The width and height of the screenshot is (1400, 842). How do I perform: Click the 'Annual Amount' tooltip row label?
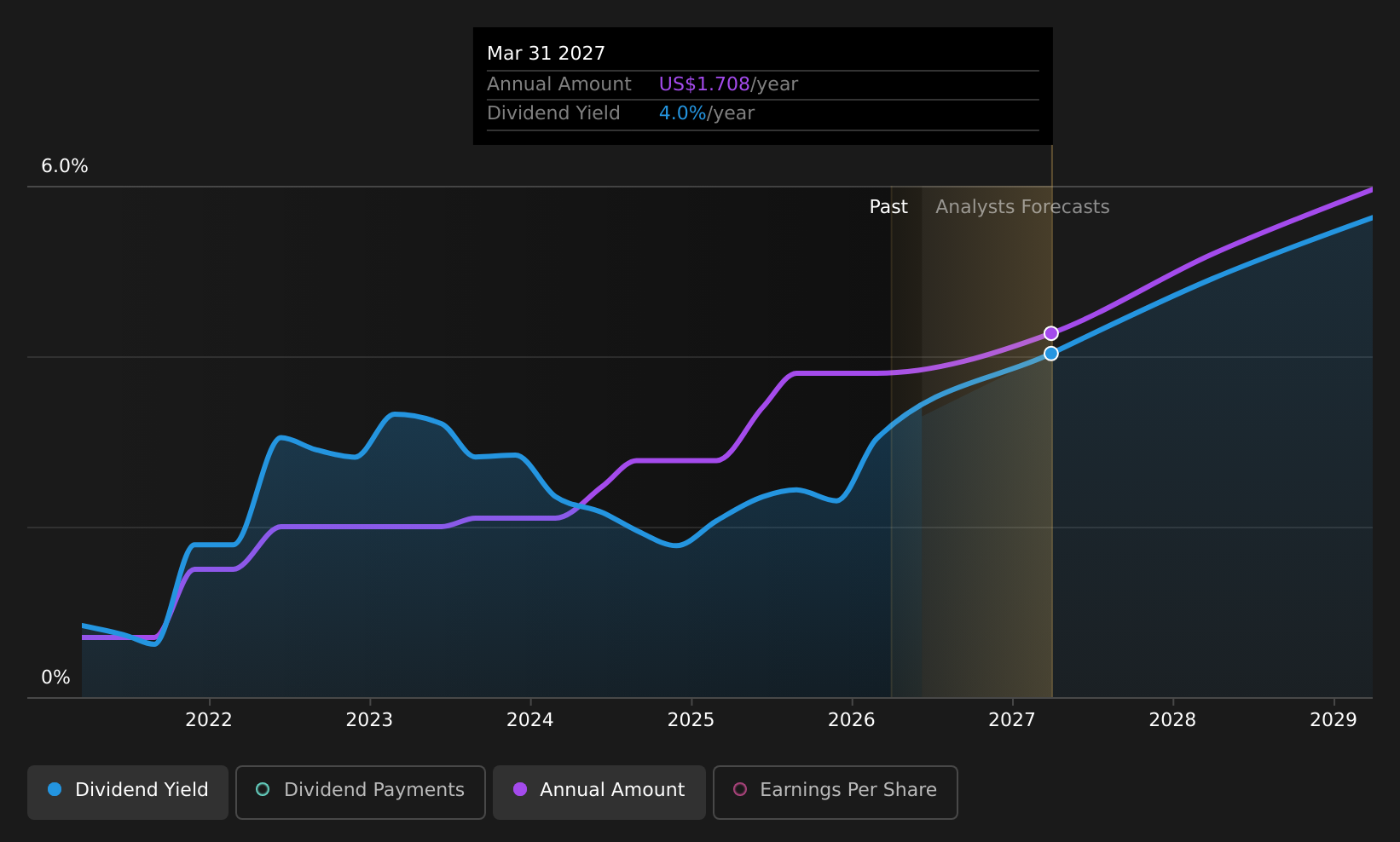coord(559,84)
